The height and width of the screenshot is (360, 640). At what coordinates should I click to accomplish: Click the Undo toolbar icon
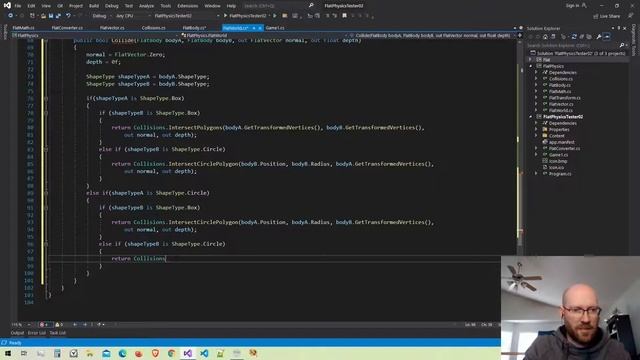68,16
